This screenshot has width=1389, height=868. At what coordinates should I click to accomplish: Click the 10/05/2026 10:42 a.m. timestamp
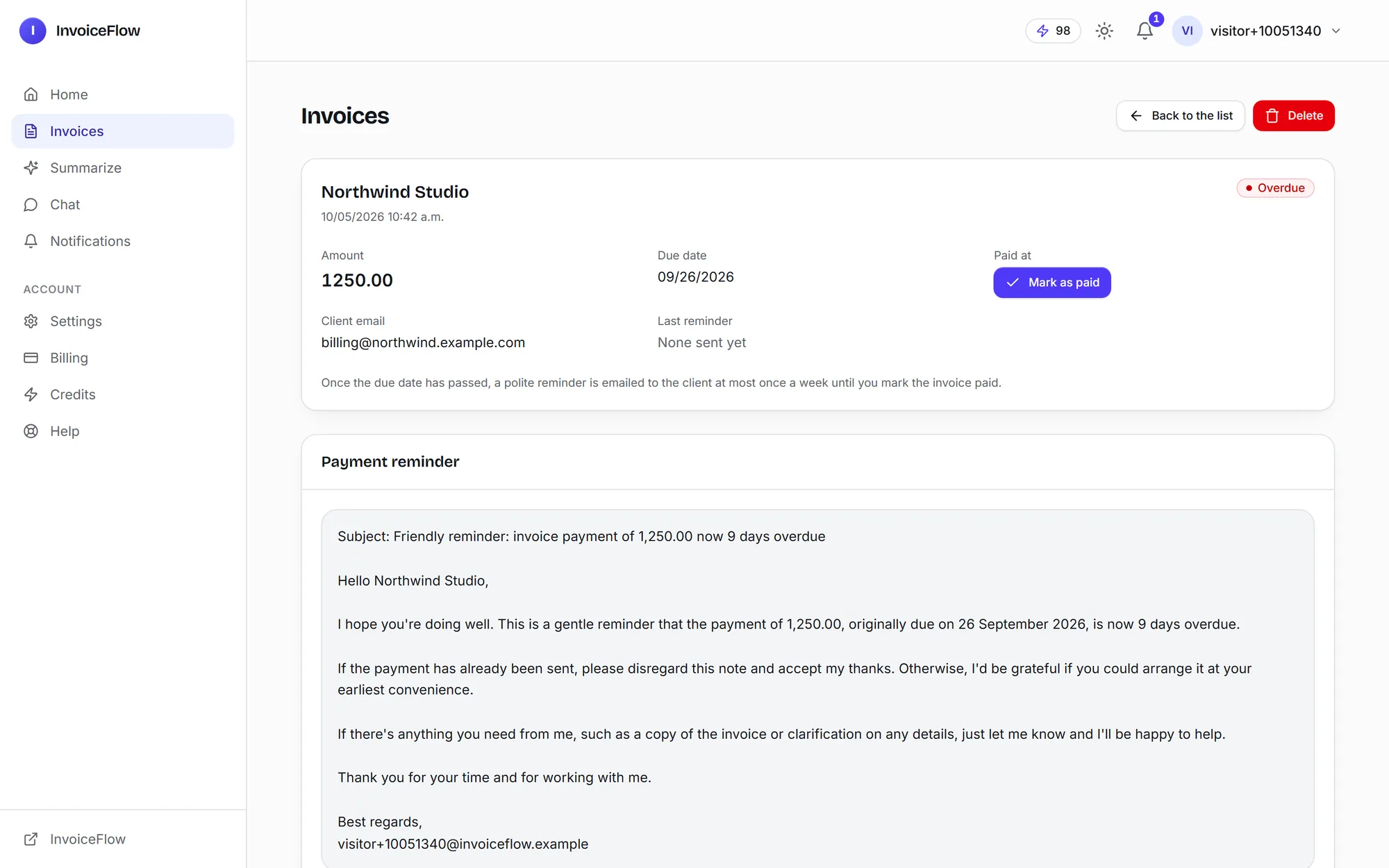tap(382, 217)
